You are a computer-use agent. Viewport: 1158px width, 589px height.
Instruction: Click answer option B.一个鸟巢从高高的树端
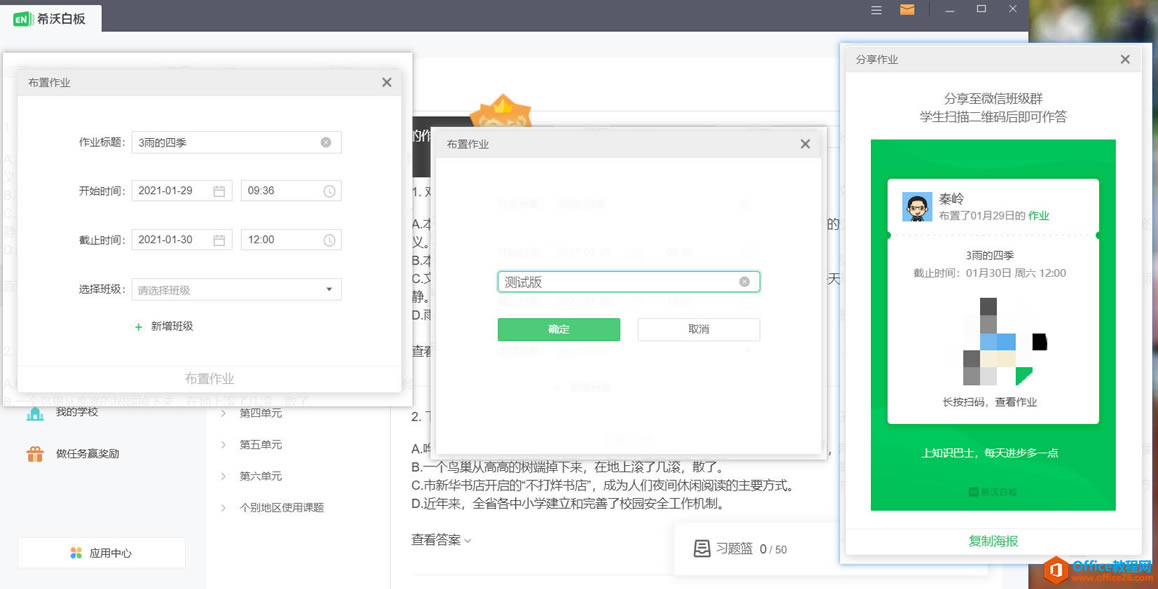point(567,467)
